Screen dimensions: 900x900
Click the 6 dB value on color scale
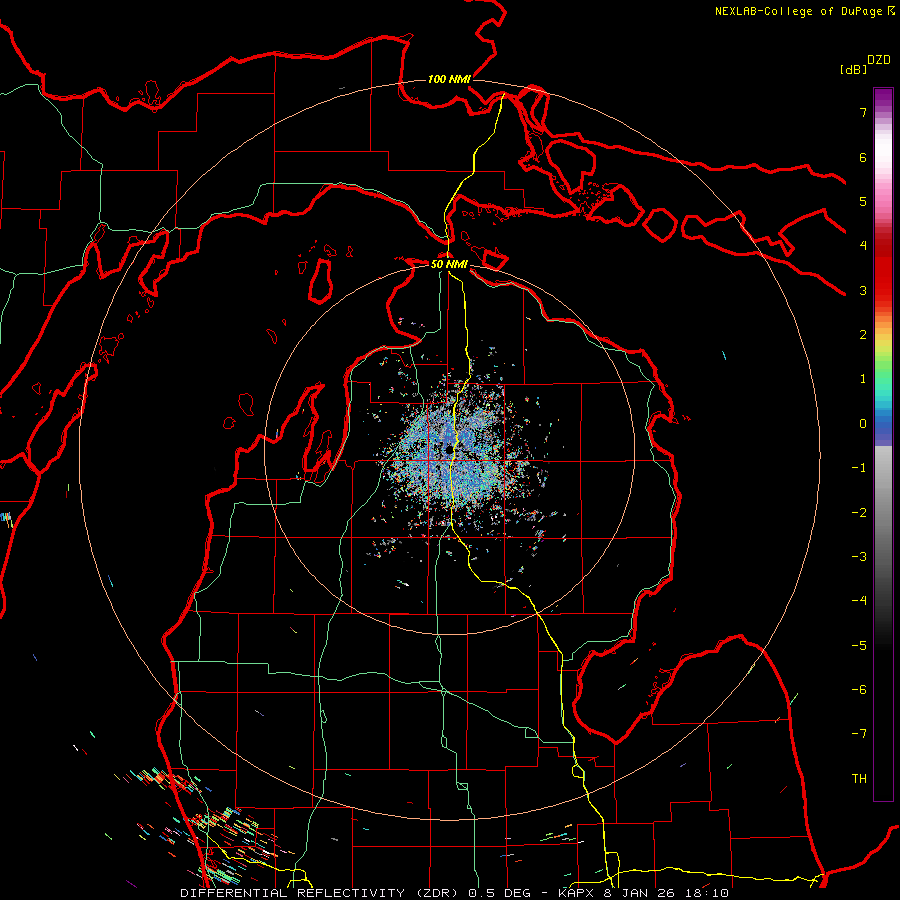coord(863,157)
